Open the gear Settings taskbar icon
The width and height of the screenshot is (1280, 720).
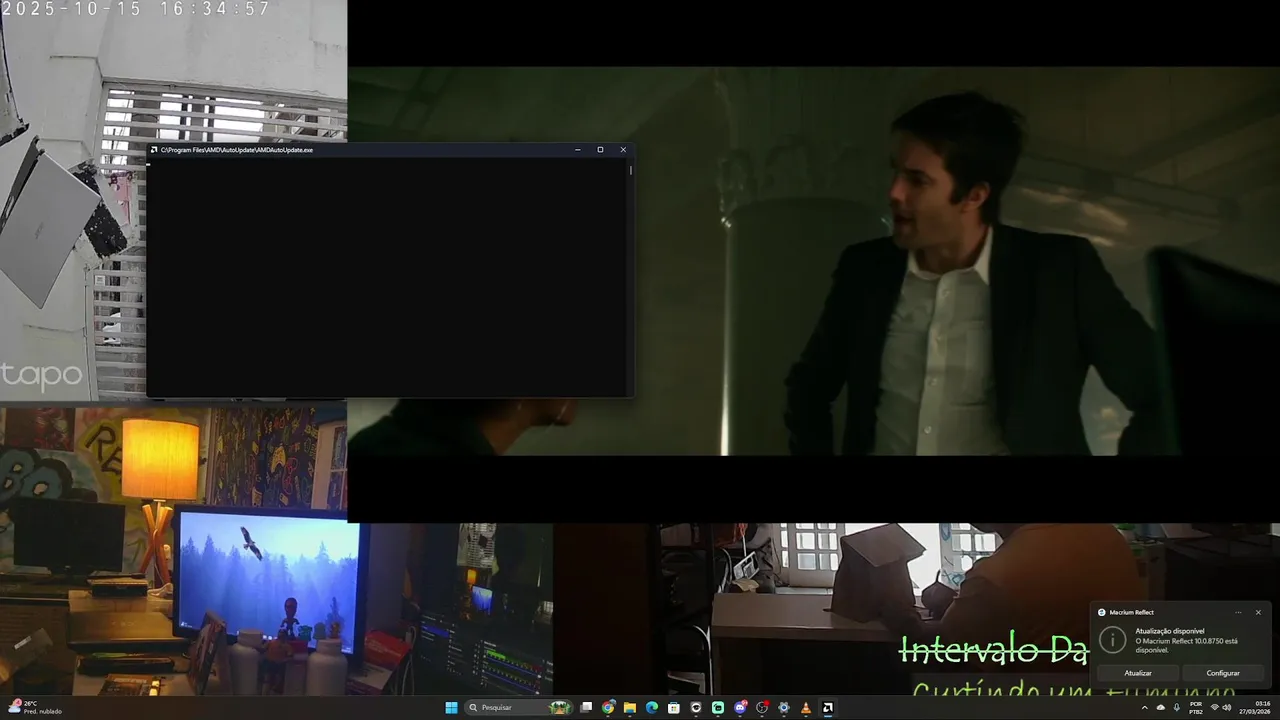784,708
